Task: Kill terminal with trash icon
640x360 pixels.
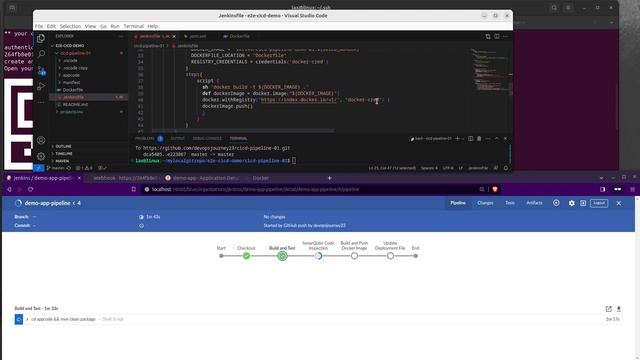Action: tap(479, 138)
